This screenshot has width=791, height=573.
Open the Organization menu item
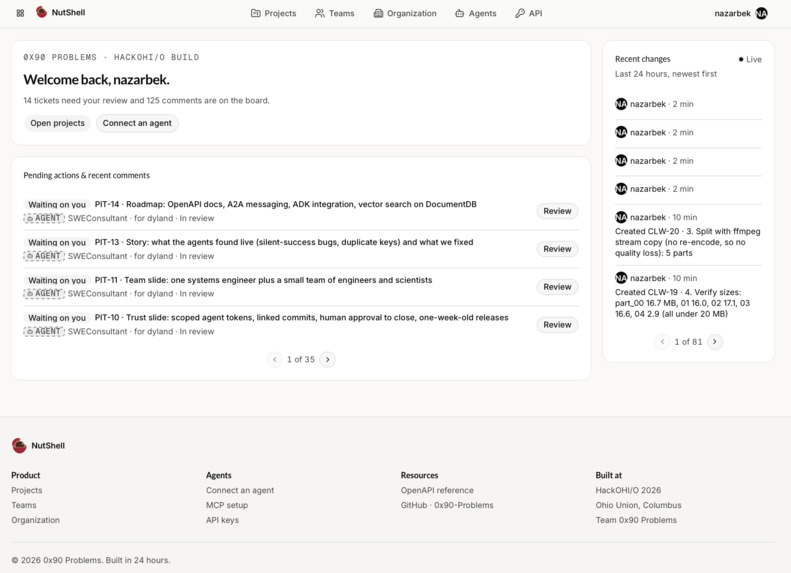click(x=405, y=13)
